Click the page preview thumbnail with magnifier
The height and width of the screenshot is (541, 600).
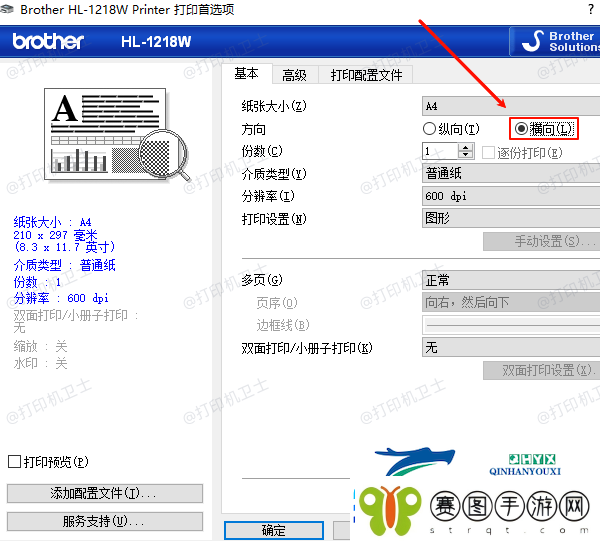117,135
